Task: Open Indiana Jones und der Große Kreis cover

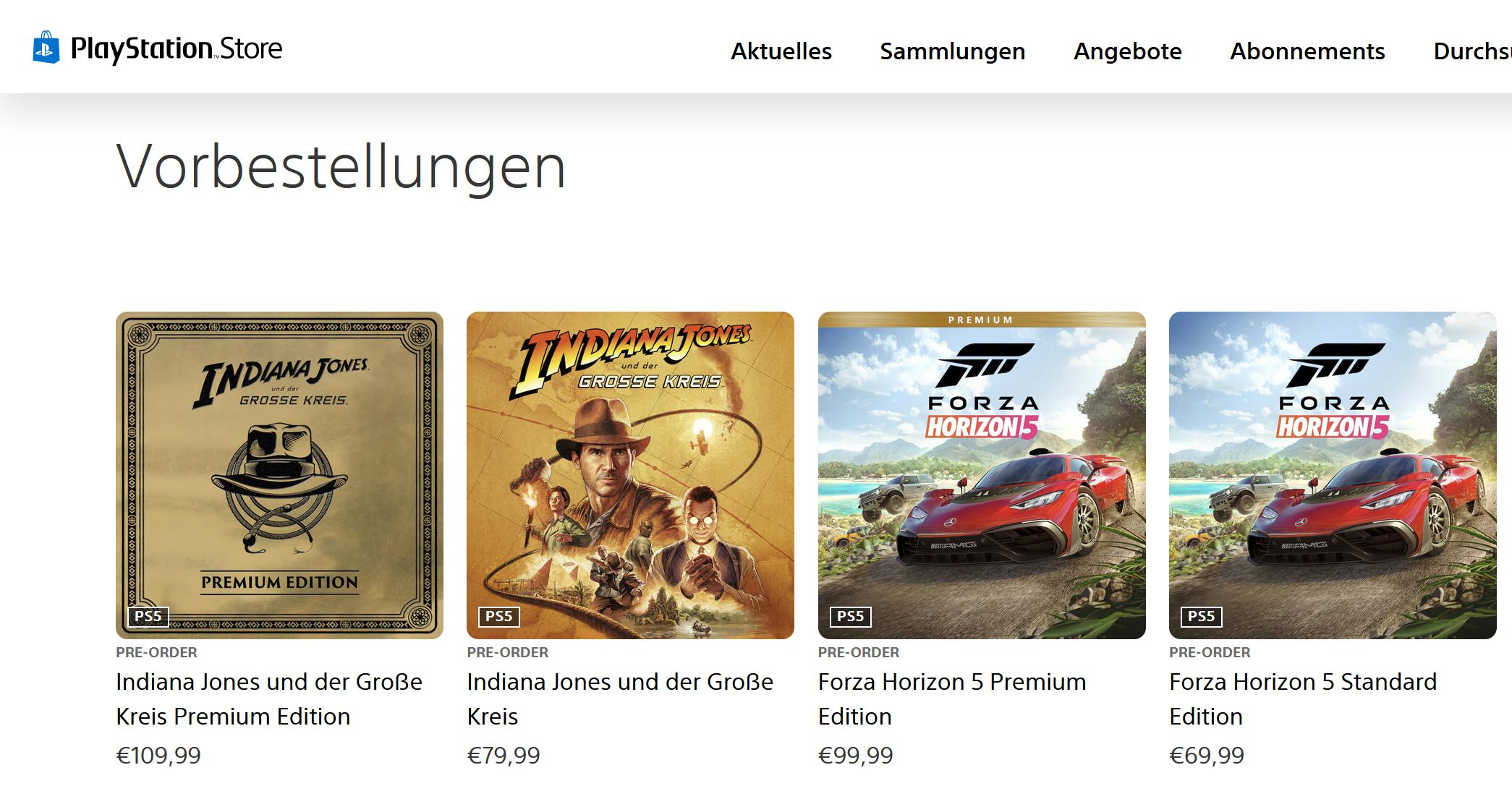Action: coord(630,475)
